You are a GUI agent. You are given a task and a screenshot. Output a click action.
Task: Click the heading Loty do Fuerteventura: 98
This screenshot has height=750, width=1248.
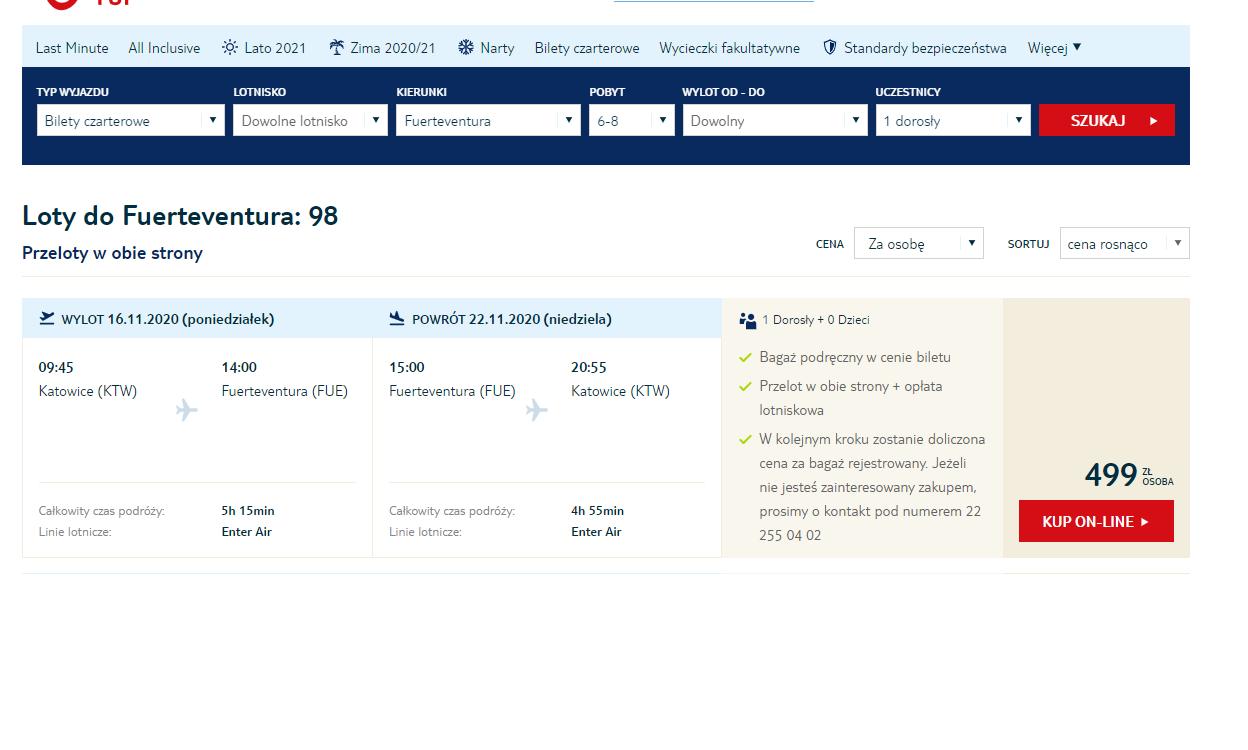[x=180, y=216]
